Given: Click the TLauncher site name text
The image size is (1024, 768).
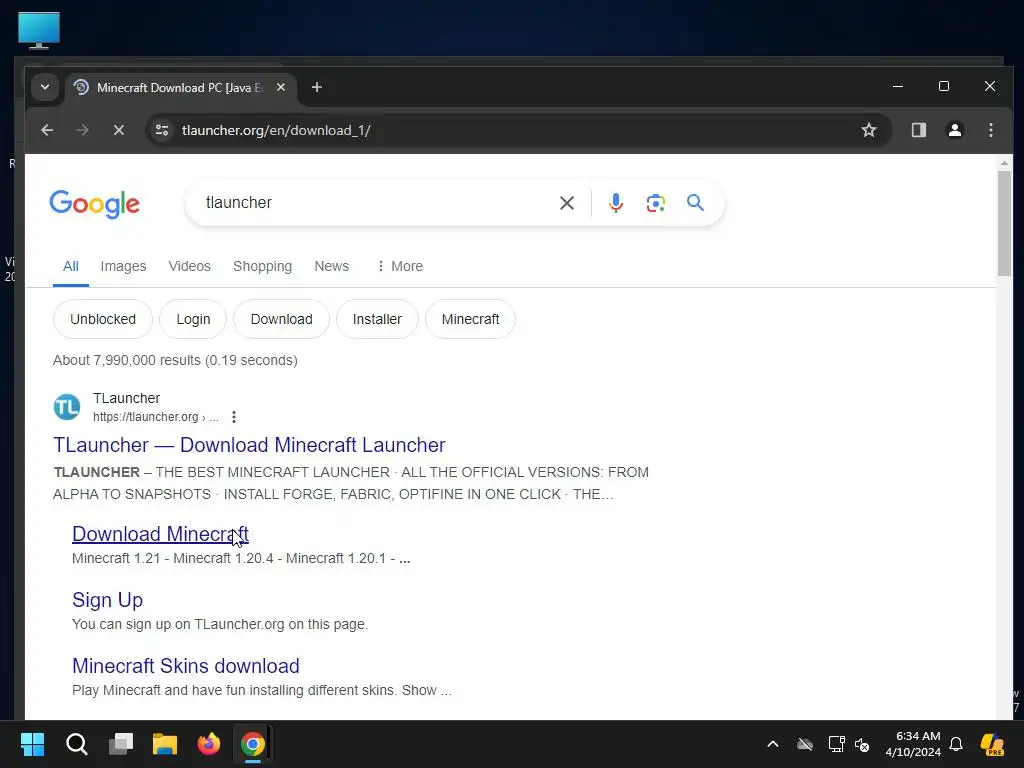Looking at the screenshot, I should [x=126, y=398].
